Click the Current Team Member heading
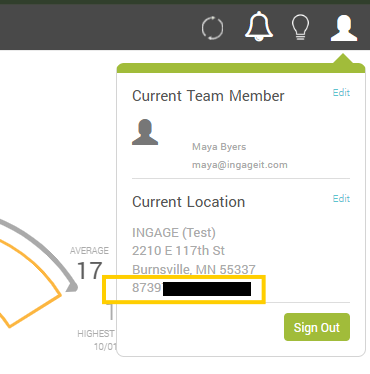Viewport: 370px width, 374px height. coord(208,96)
